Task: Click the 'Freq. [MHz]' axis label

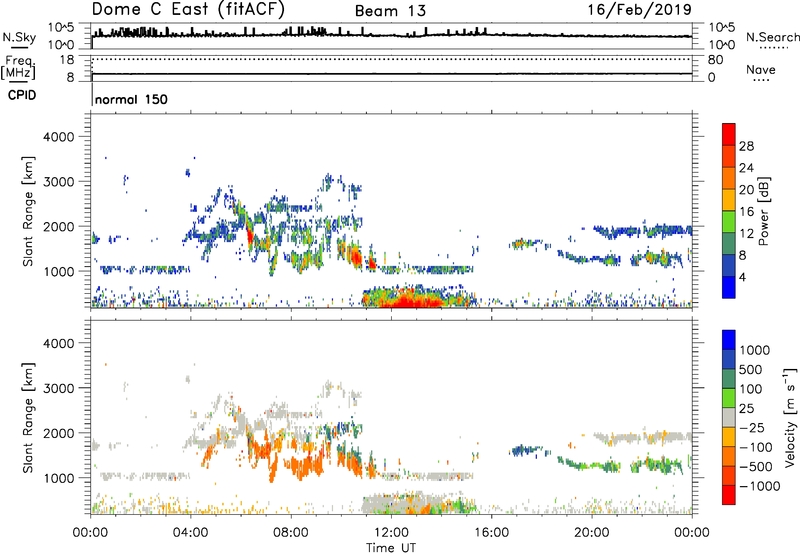Action: pyautogui.click(x=18, y=68)
